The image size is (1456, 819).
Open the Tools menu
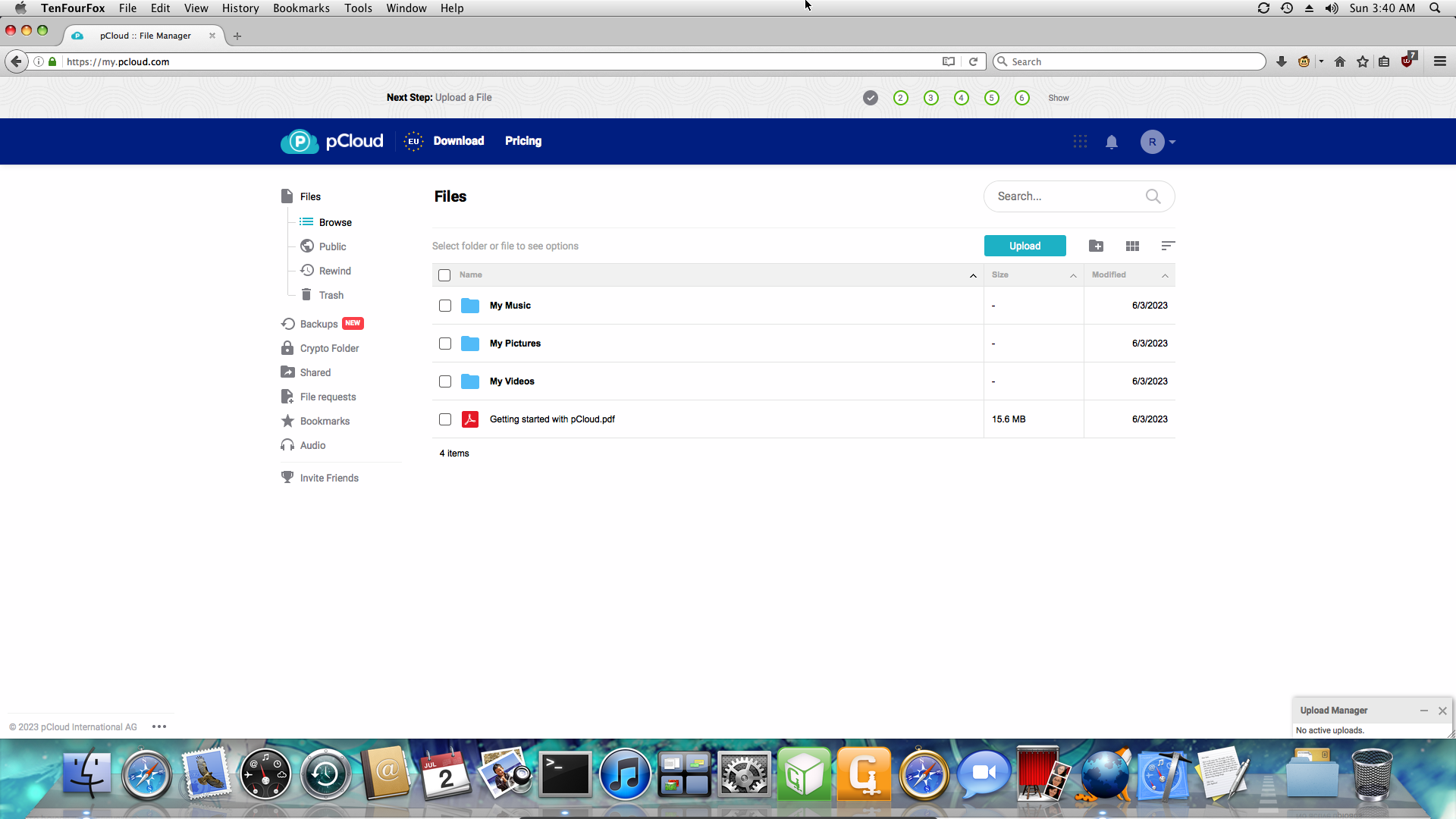(x=358, y=8)
